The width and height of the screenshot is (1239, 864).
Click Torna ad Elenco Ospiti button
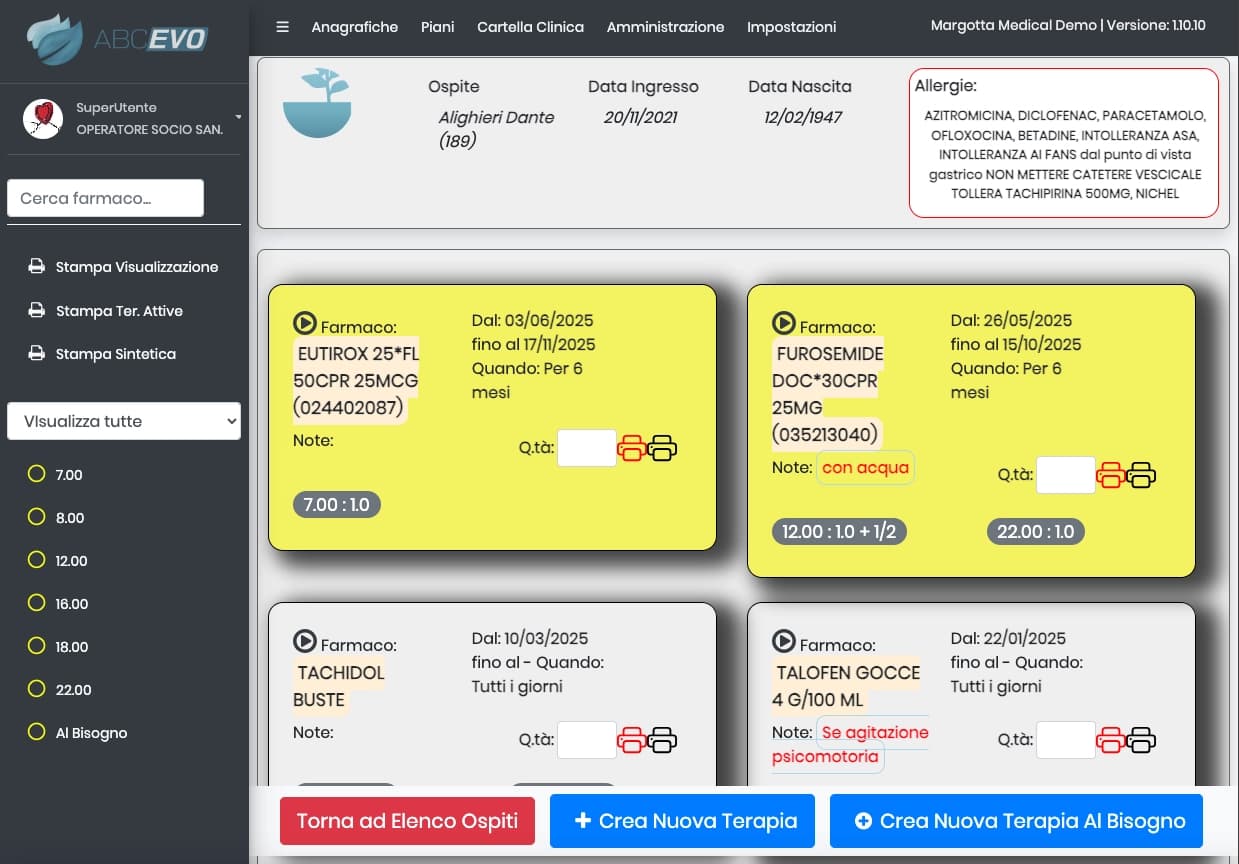click(407, 821)
